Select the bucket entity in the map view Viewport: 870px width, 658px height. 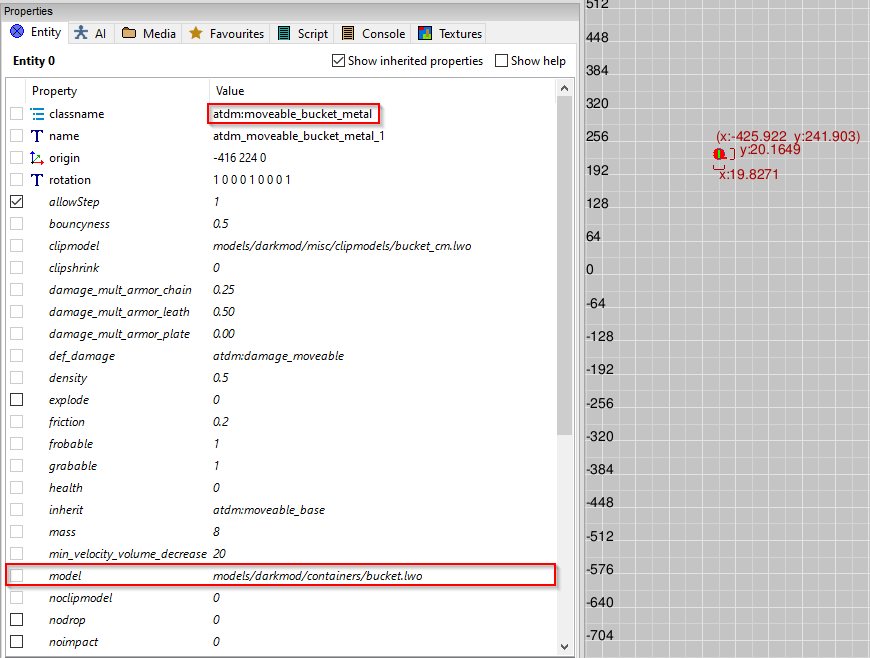tap(719, 153)
